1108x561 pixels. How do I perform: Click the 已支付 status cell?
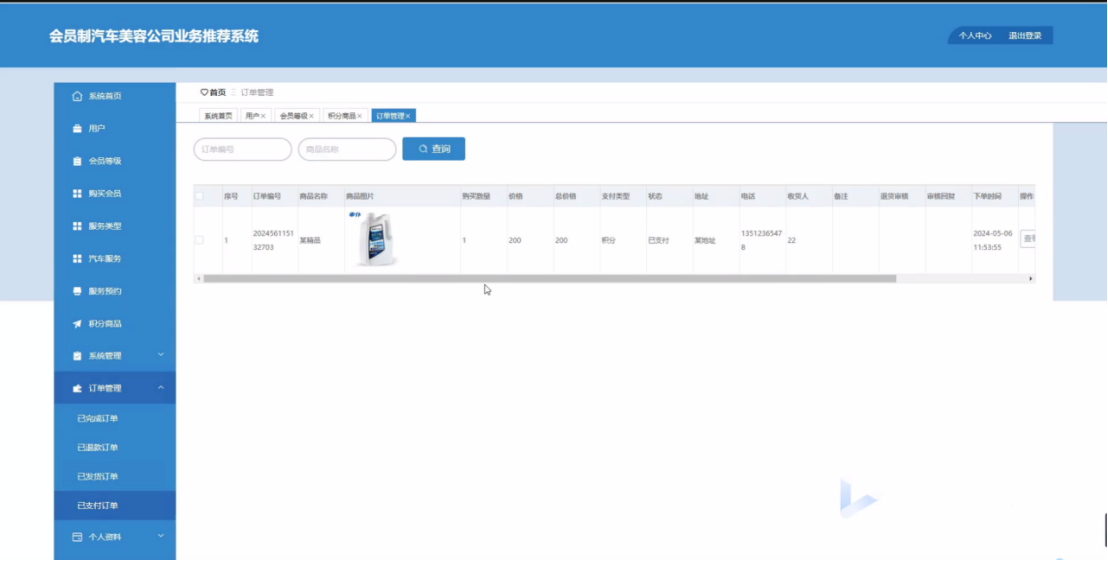tap(659, 240)
